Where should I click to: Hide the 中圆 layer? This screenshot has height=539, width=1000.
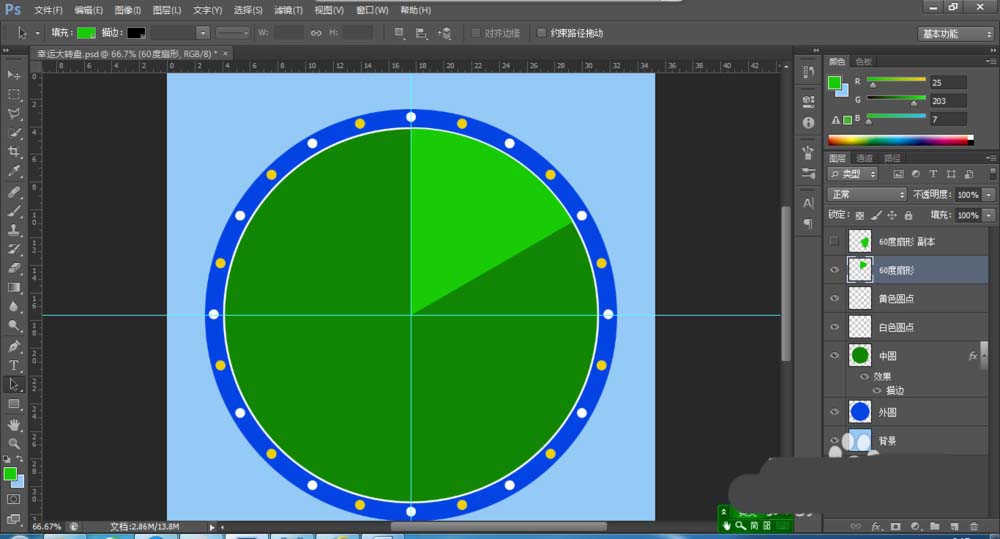coord(834,355)
